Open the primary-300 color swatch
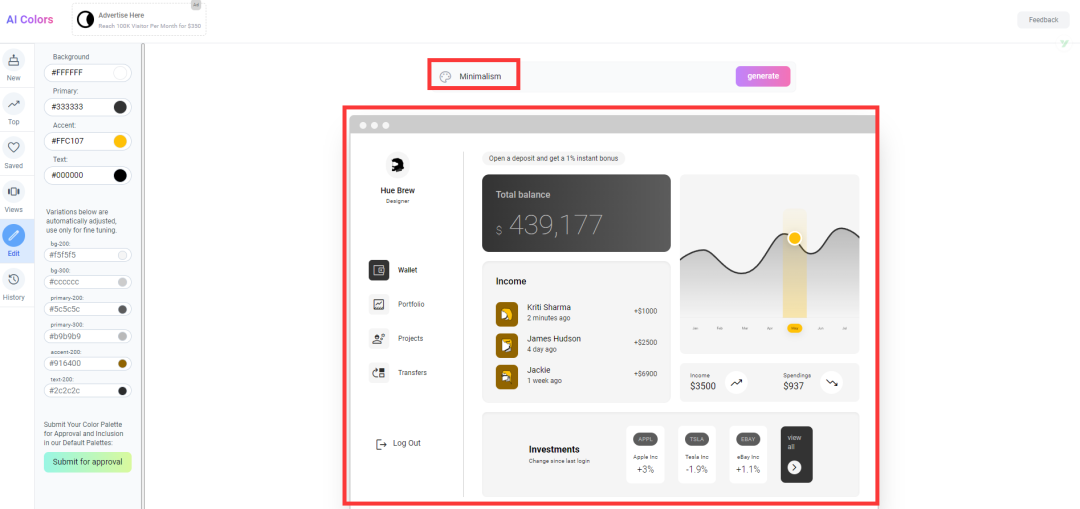The width and height of the screenshot is (1080, 509). click(123, 336)
